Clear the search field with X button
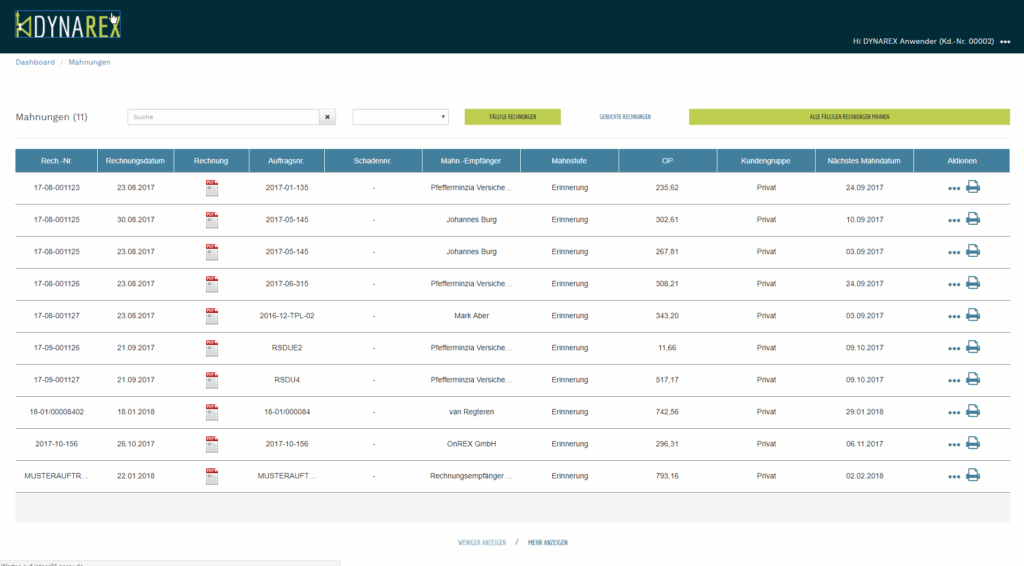This screenshot has height=566, width=1024. (328, 117)
